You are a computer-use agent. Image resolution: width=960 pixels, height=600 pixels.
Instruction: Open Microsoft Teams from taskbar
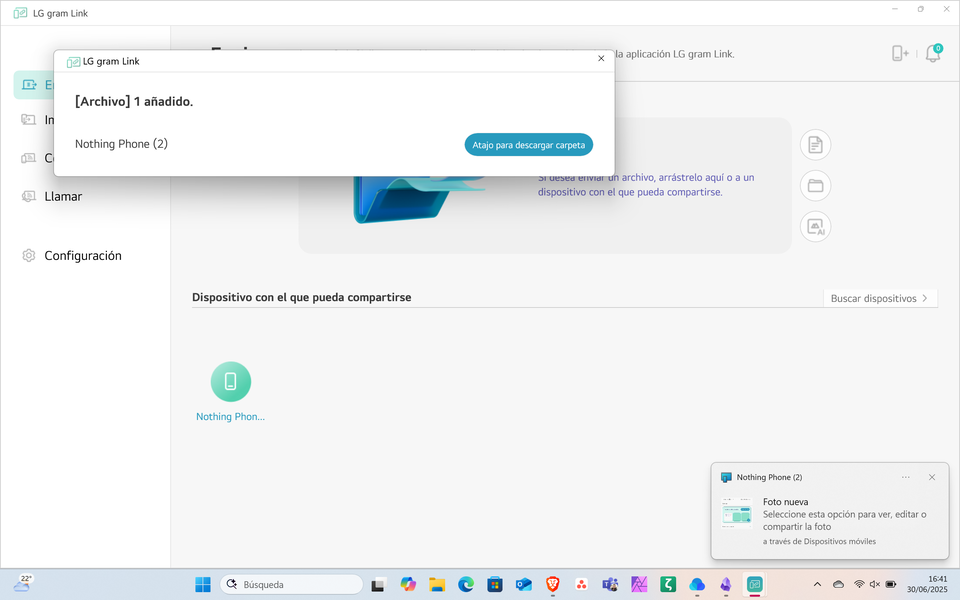(610, 585)
